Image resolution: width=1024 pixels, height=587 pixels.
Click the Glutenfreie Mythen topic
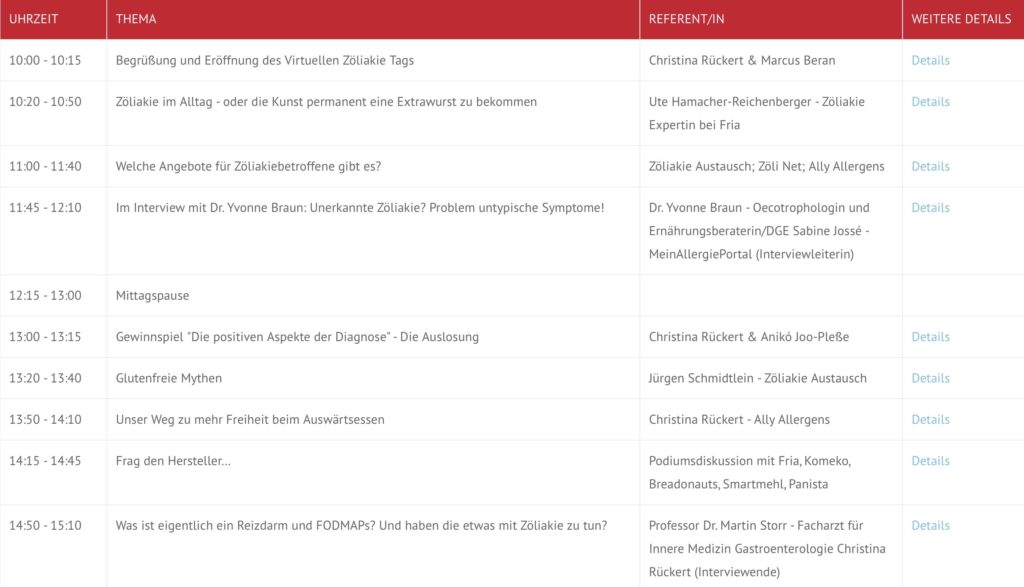pyautogui.click(x=168, y=377)
